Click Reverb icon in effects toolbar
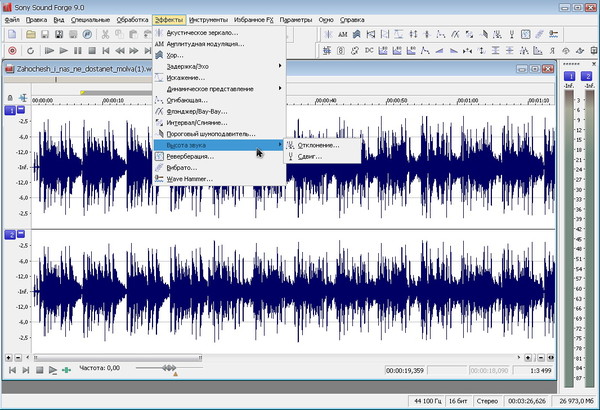Image resolution: width=600 pixels, height=410 pixels. click(x=526, y=34)
